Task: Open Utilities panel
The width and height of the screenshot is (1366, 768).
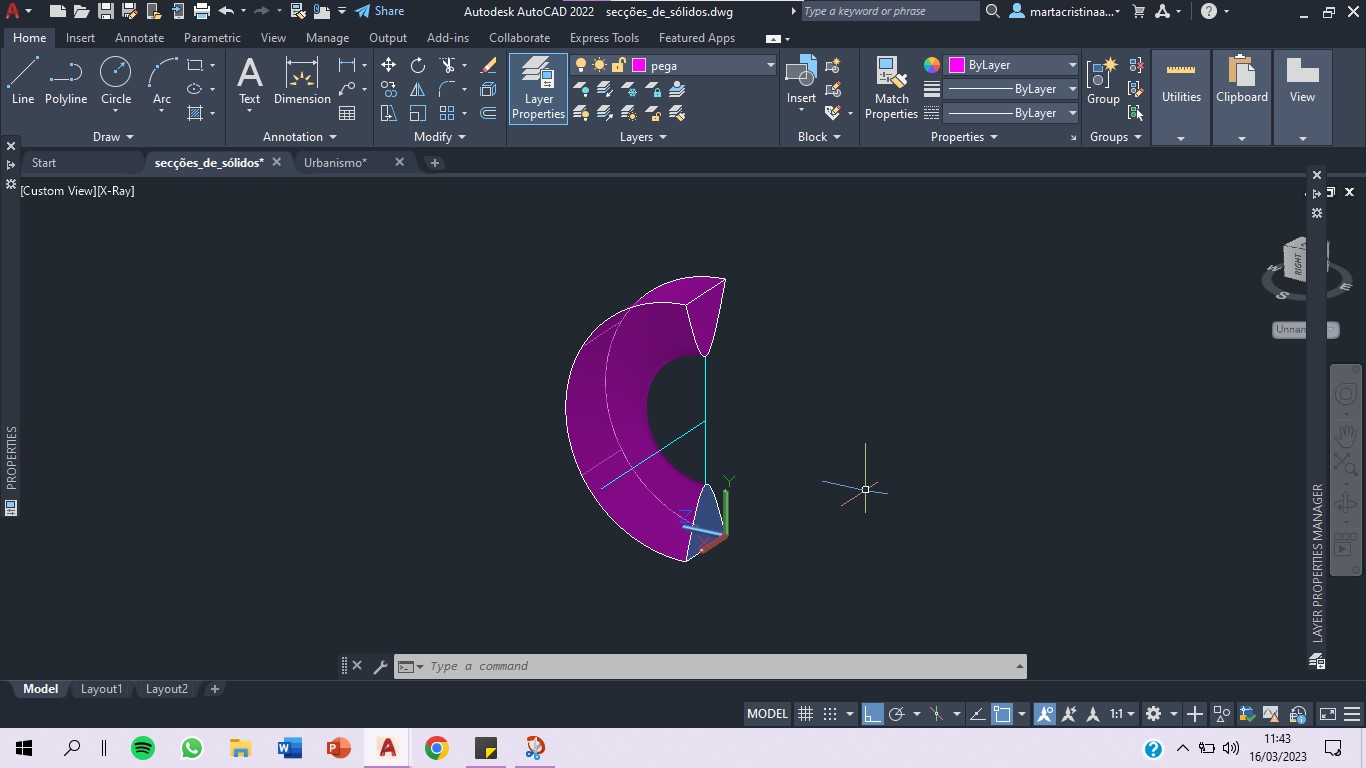Action: point(1181,97)
